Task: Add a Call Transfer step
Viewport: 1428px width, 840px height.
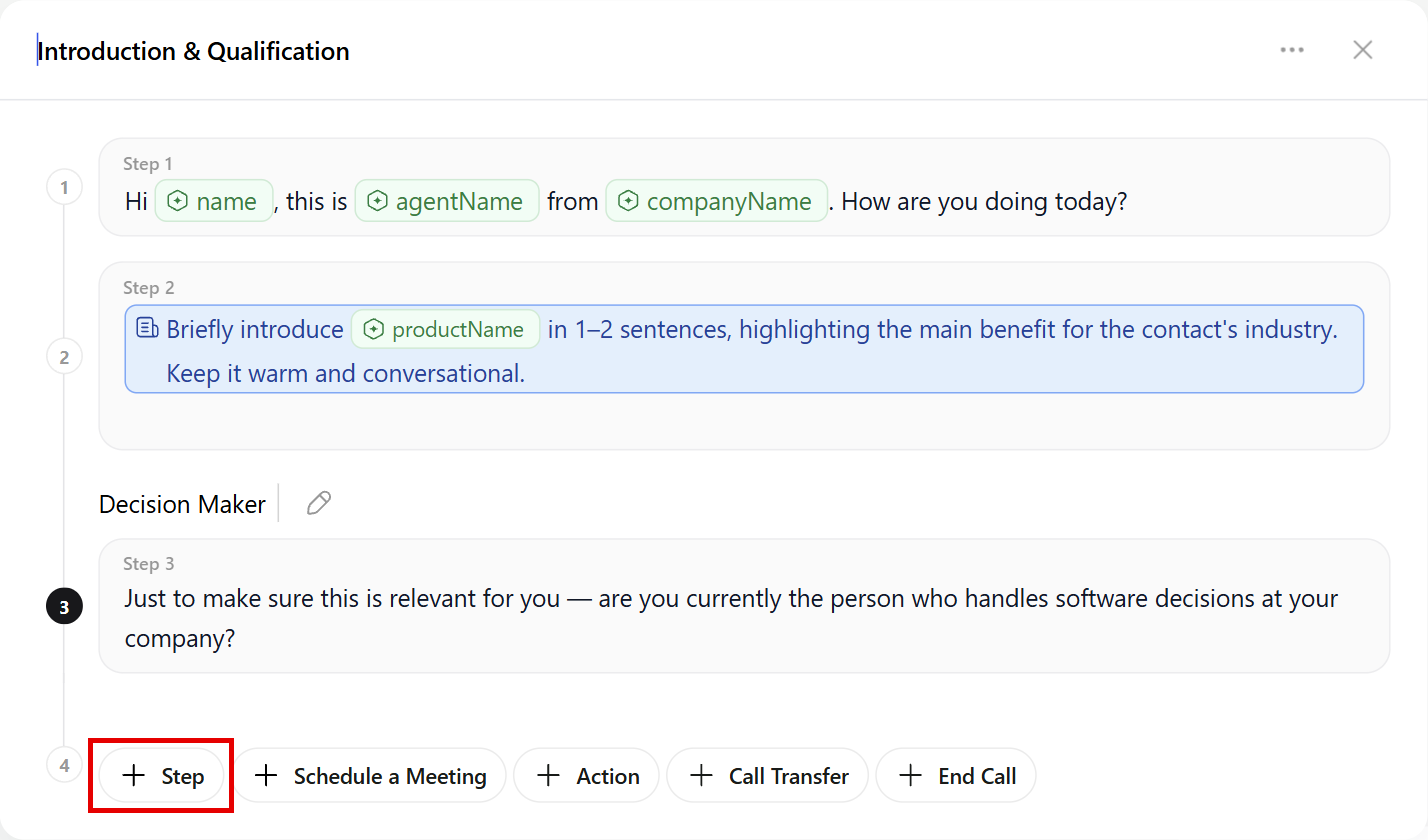Action: click(768, 775)
